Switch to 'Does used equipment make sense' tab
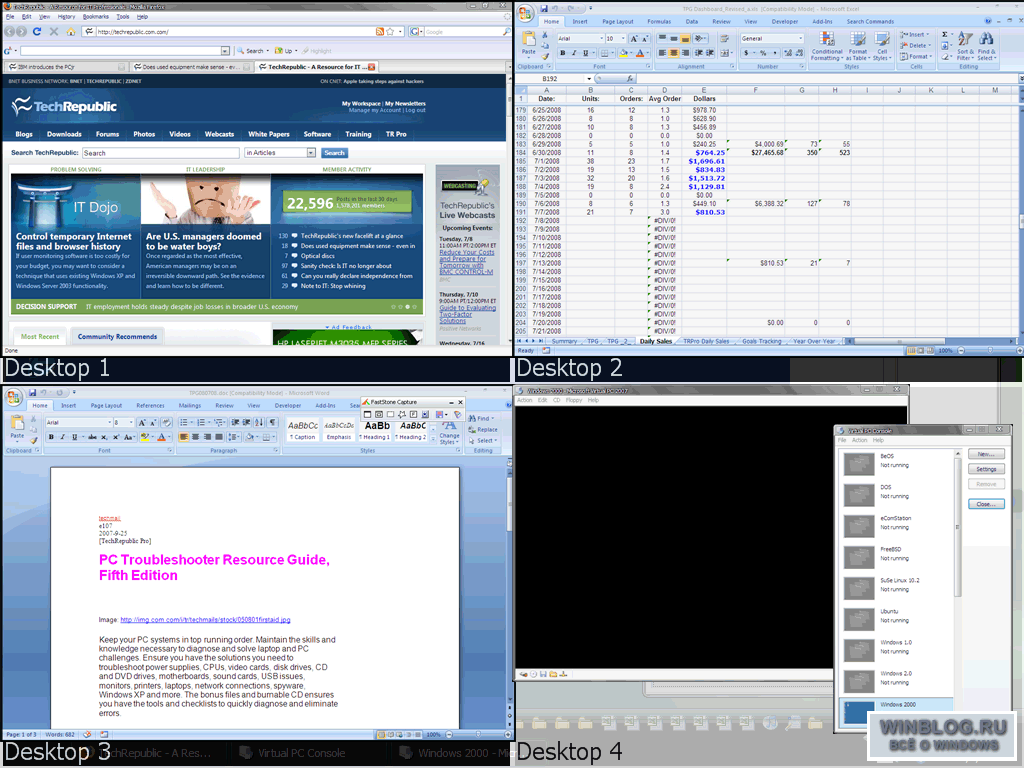Viewport: 1024px width, 768px height. point(191,67)
